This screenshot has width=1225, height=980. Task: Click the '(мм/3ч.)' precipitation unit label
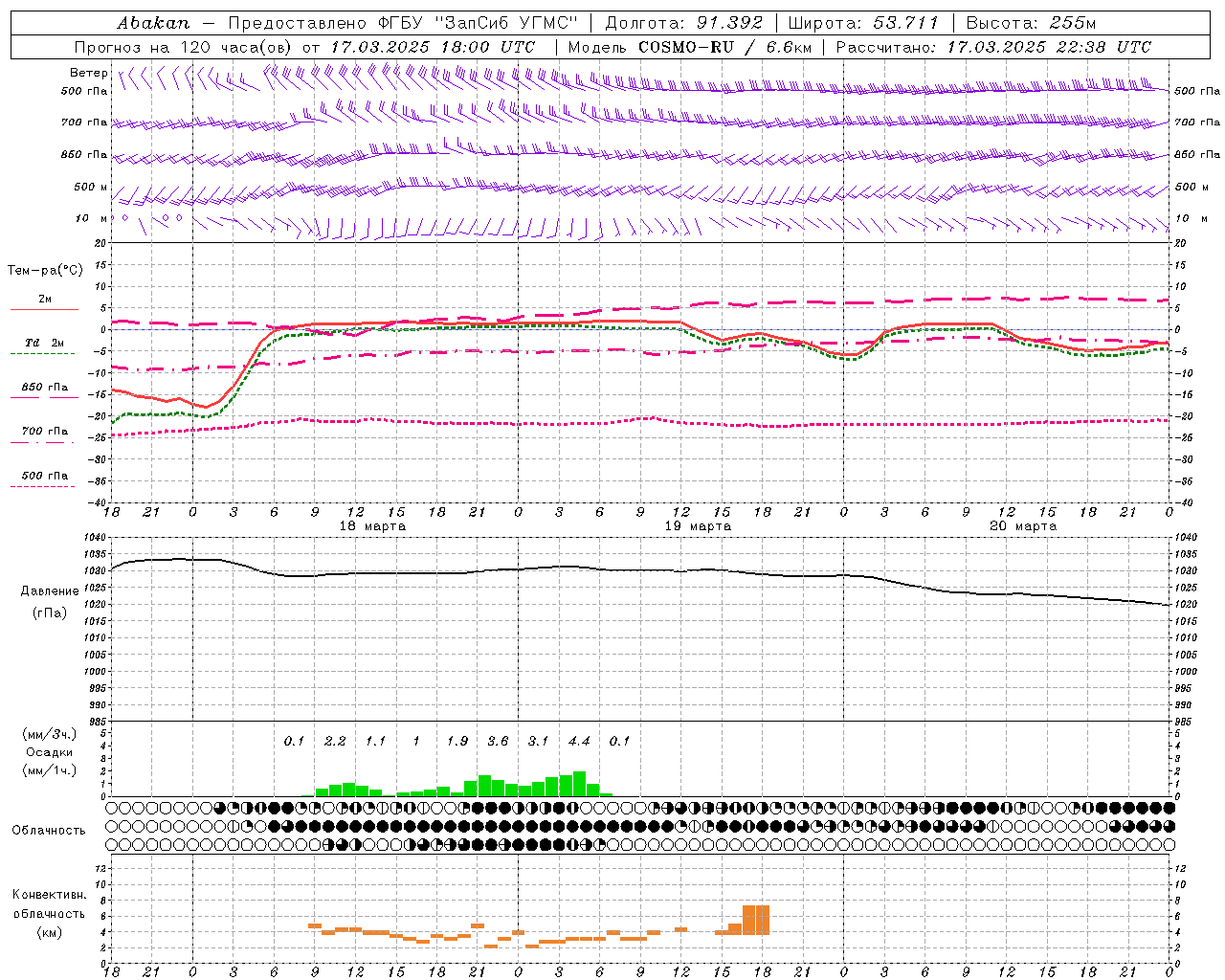click(49, 734)
